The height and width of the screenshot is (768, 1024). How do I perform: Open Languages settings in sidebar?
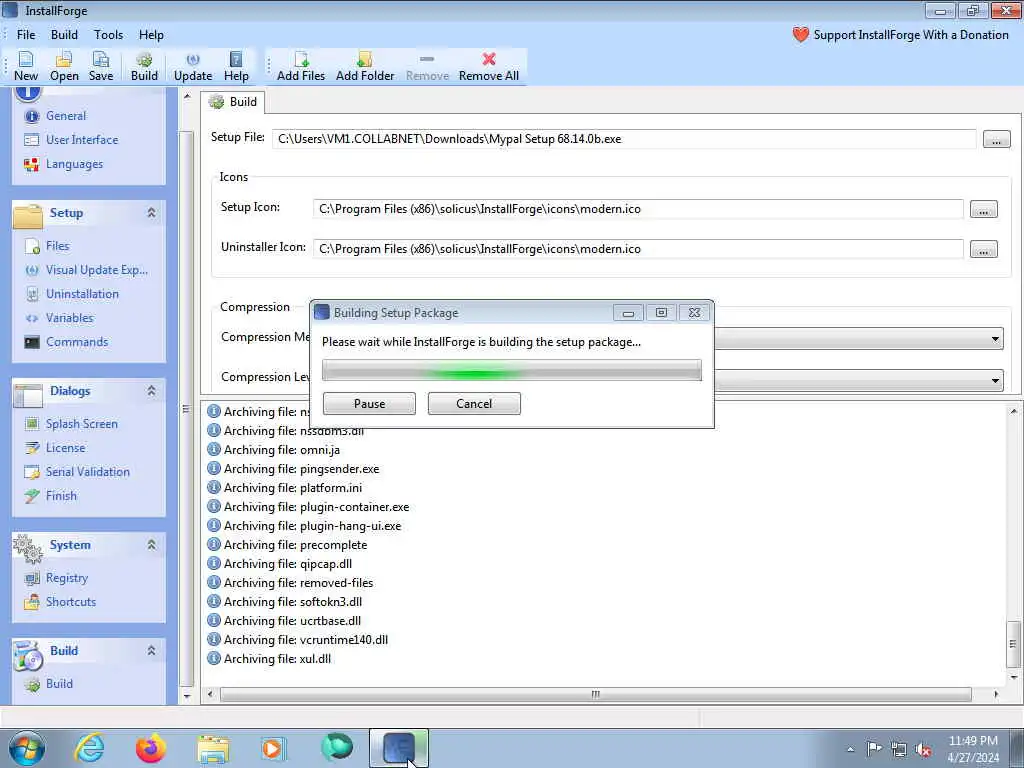74,164
